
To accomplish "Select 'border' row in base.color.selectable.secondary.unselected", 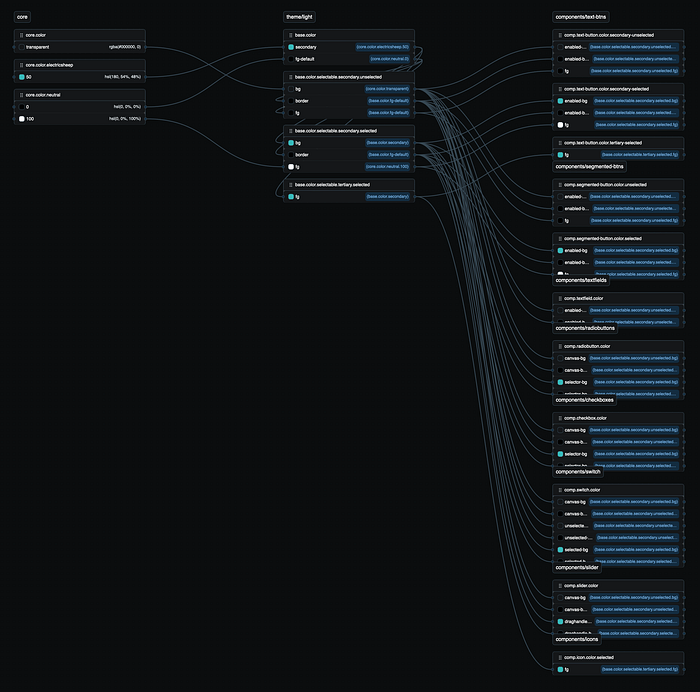I will [x=349, y=101].
